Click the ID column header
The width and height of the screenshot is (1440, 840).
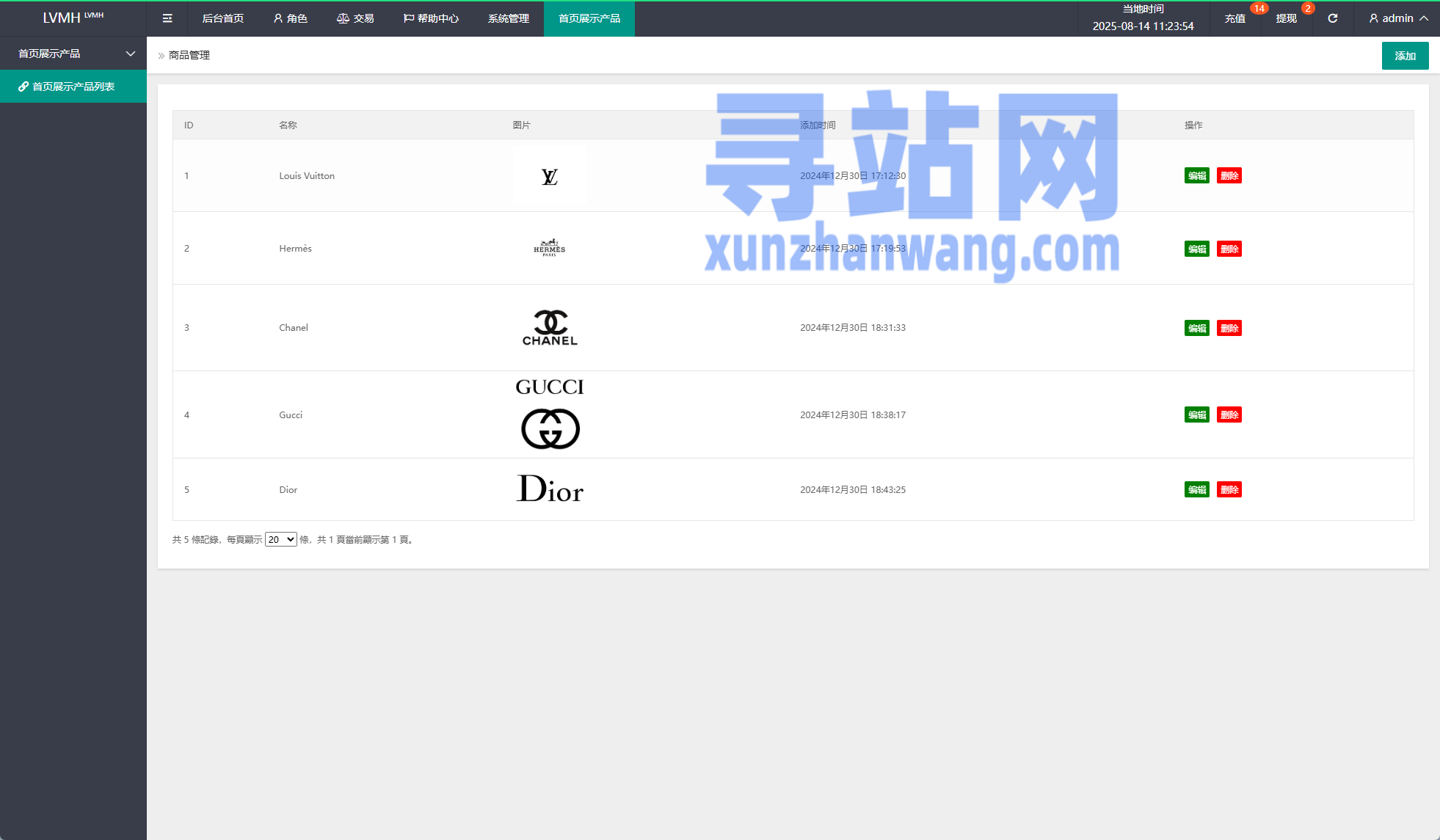pos(189,125)
